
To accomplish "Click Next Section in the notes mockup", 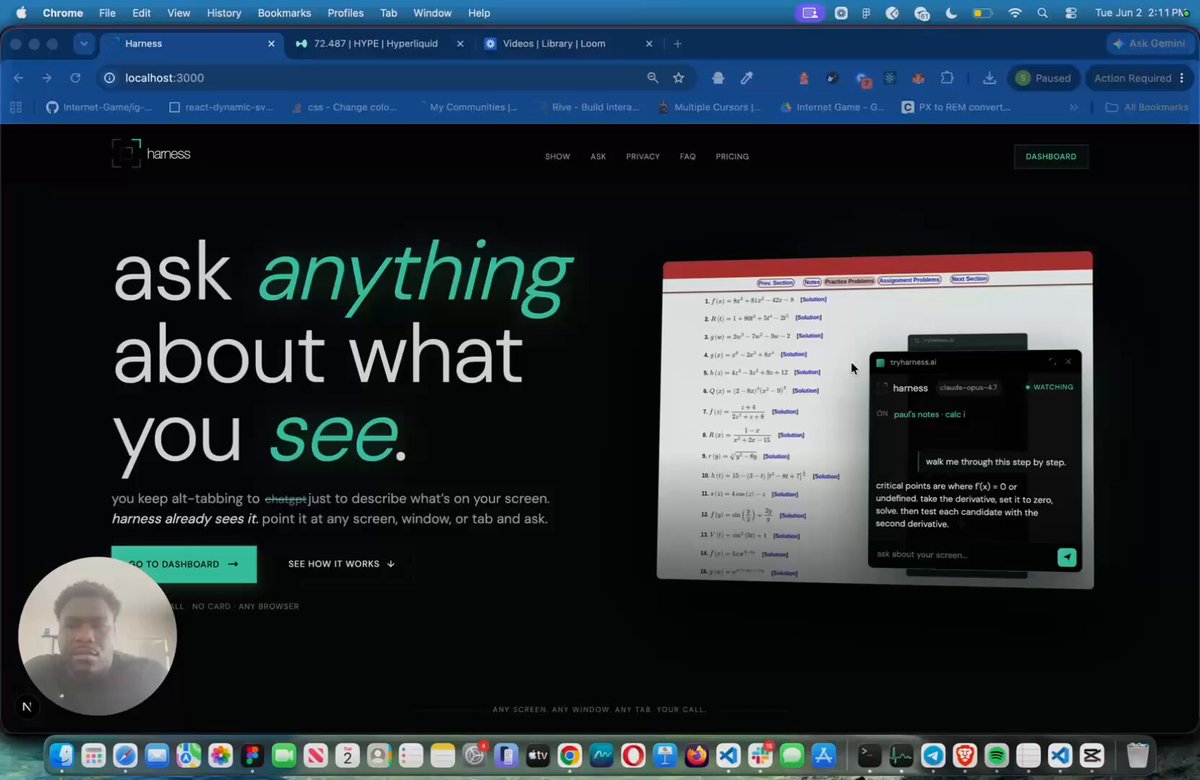I will (969, 279).
